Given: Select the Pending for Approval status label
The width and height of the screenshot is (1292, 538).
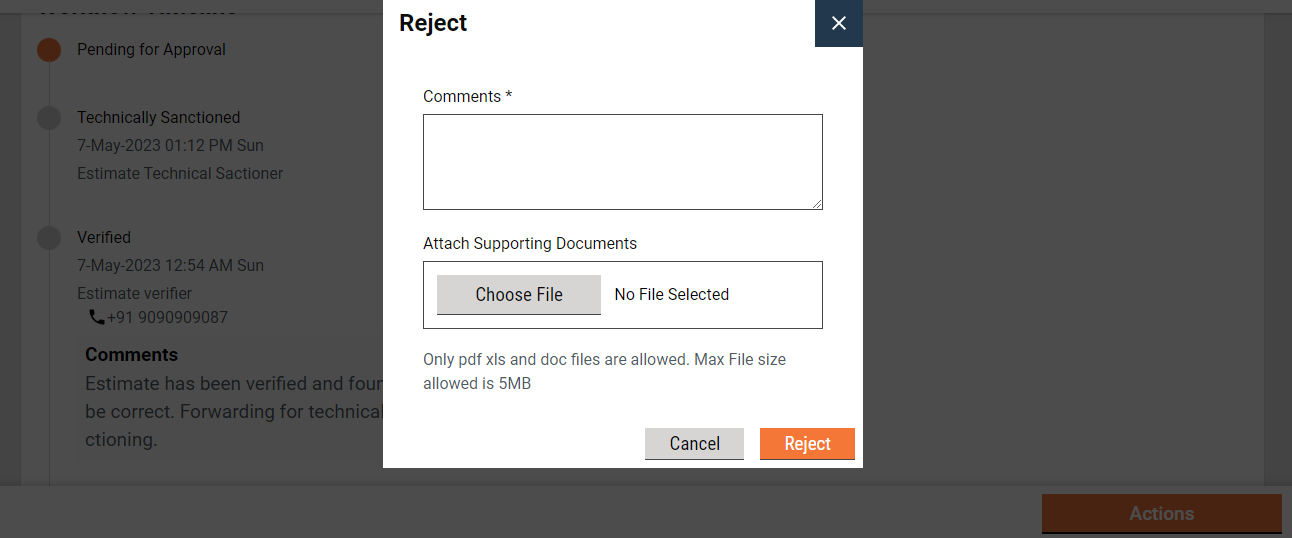Looking at the screenshot, I should 151,50.
